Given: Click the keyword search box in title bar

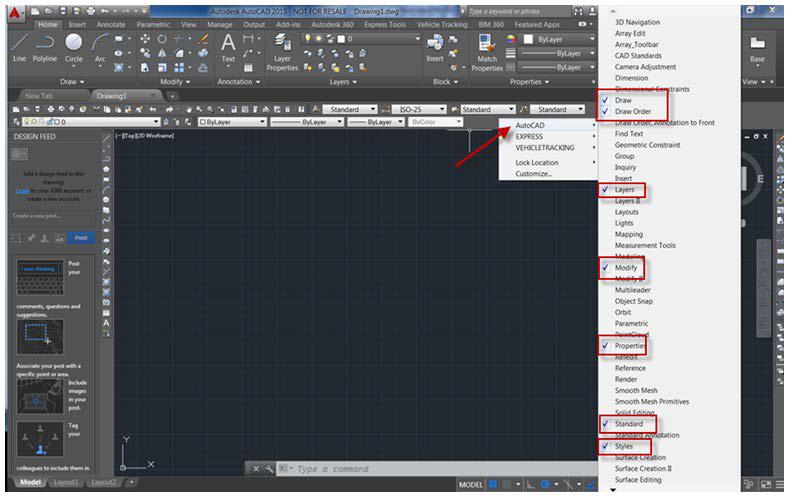Looking at the screenshot, I should tap(518, 11).
